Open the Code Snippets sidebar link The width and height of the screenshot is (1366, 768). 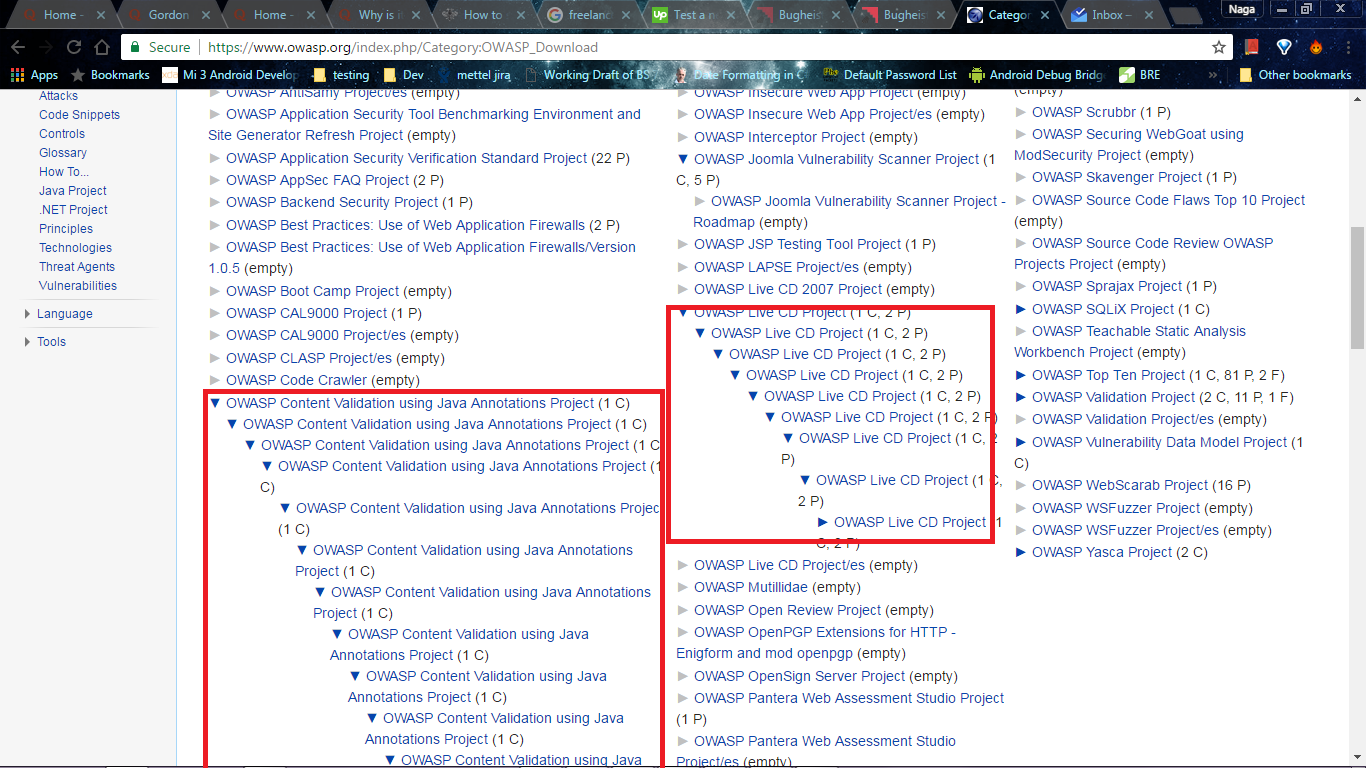coord(79,115)
